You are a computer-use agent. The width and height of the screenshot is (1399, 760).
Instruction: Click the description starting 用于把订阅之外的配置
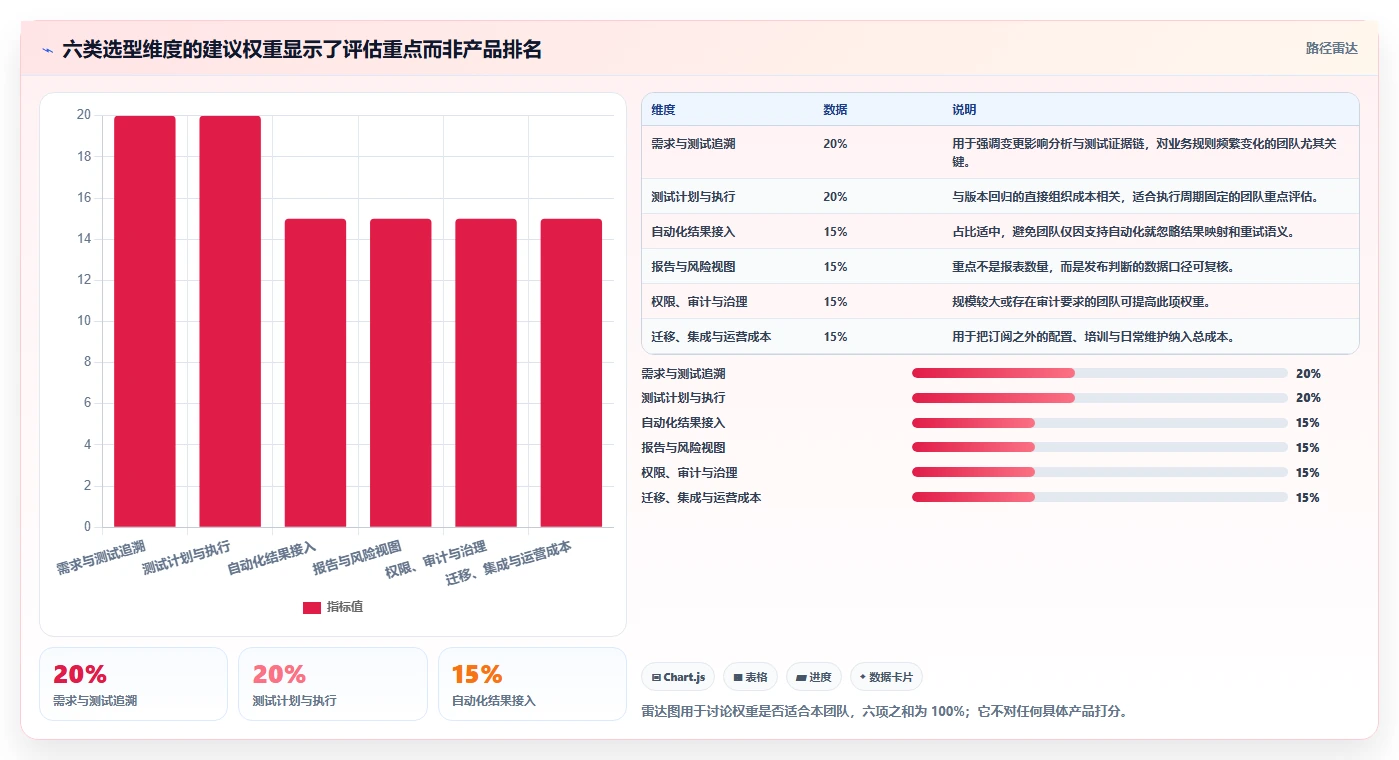pos(1093,337)
